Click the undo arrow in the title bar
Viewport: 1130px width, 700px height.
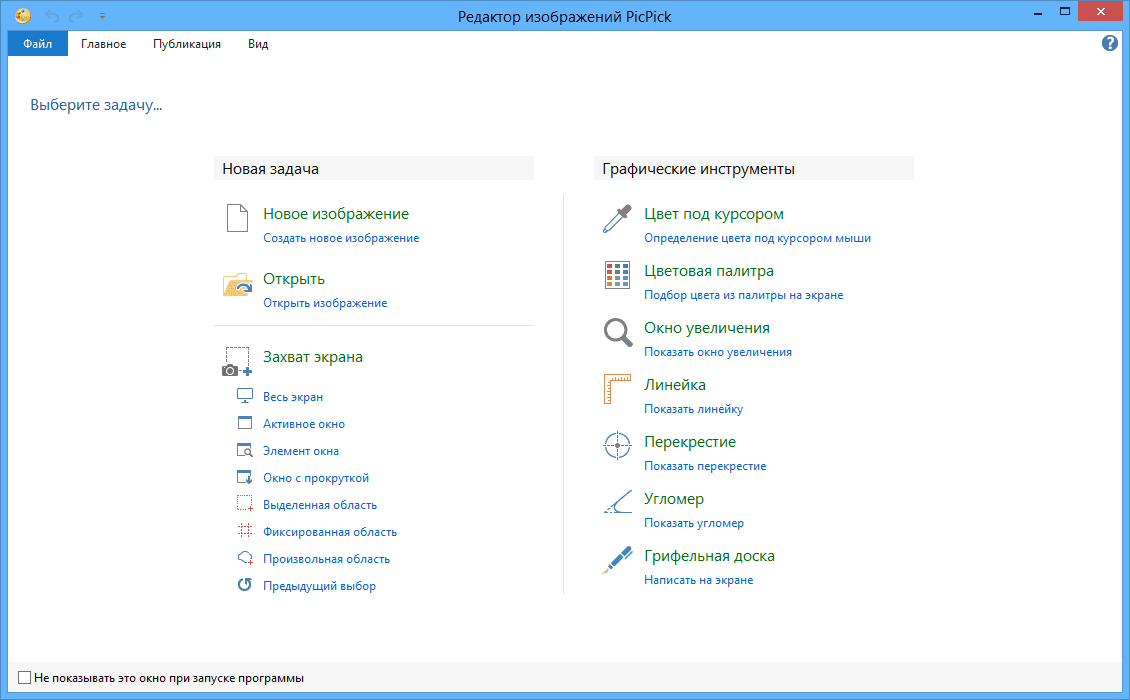52,16
